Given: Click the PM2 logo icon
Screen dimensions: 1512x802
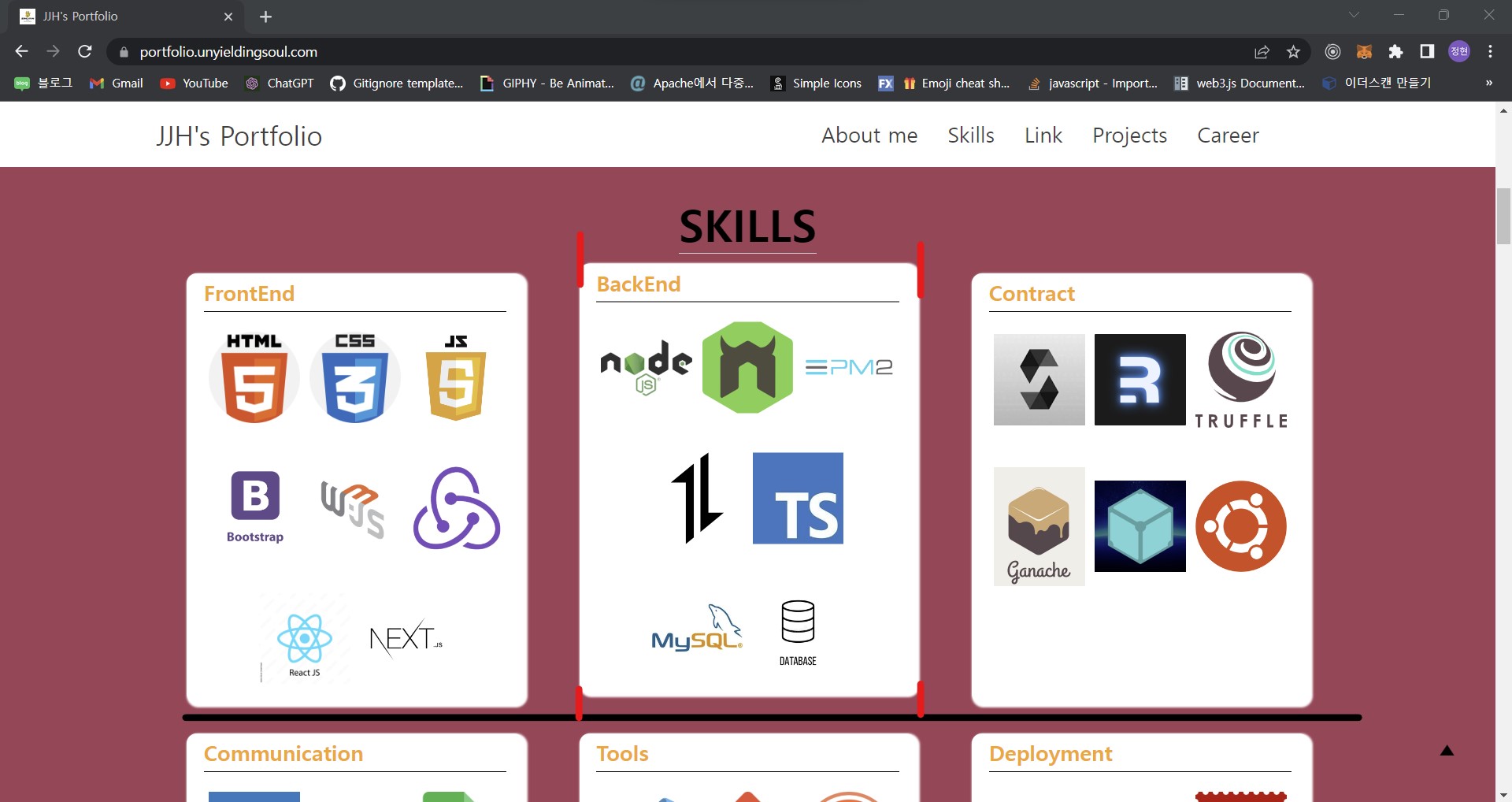Looking at the screenshot, I should [848, 367].
